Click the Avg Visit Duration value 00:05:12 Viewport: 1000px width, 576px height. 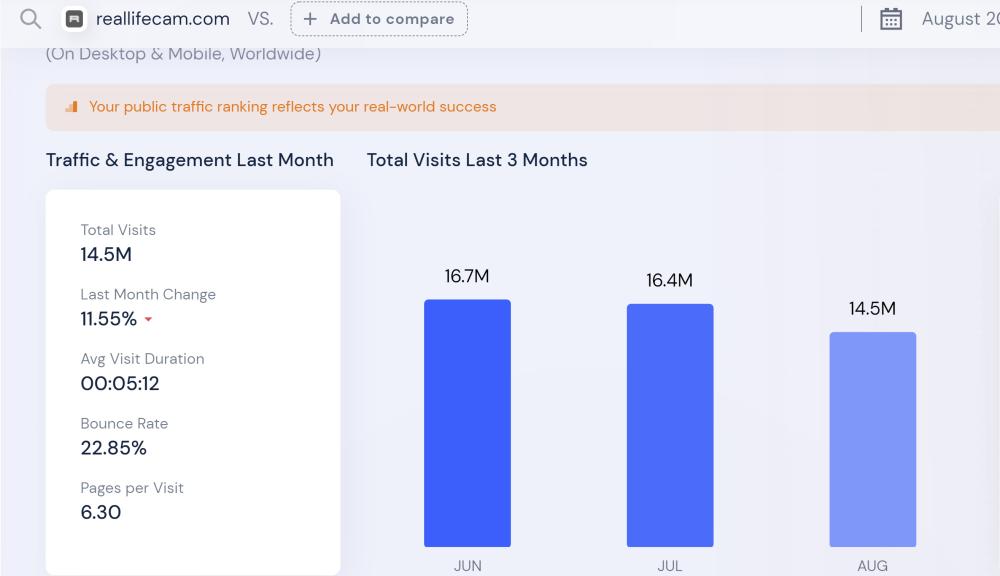pyautogui.click(x=120, y=383)
